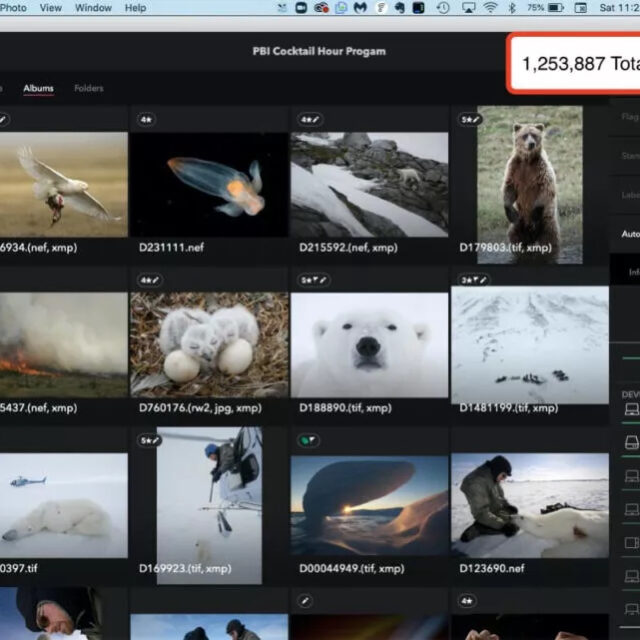Select the polar bear face close-up thumbnail

click(x=369, y=345)
